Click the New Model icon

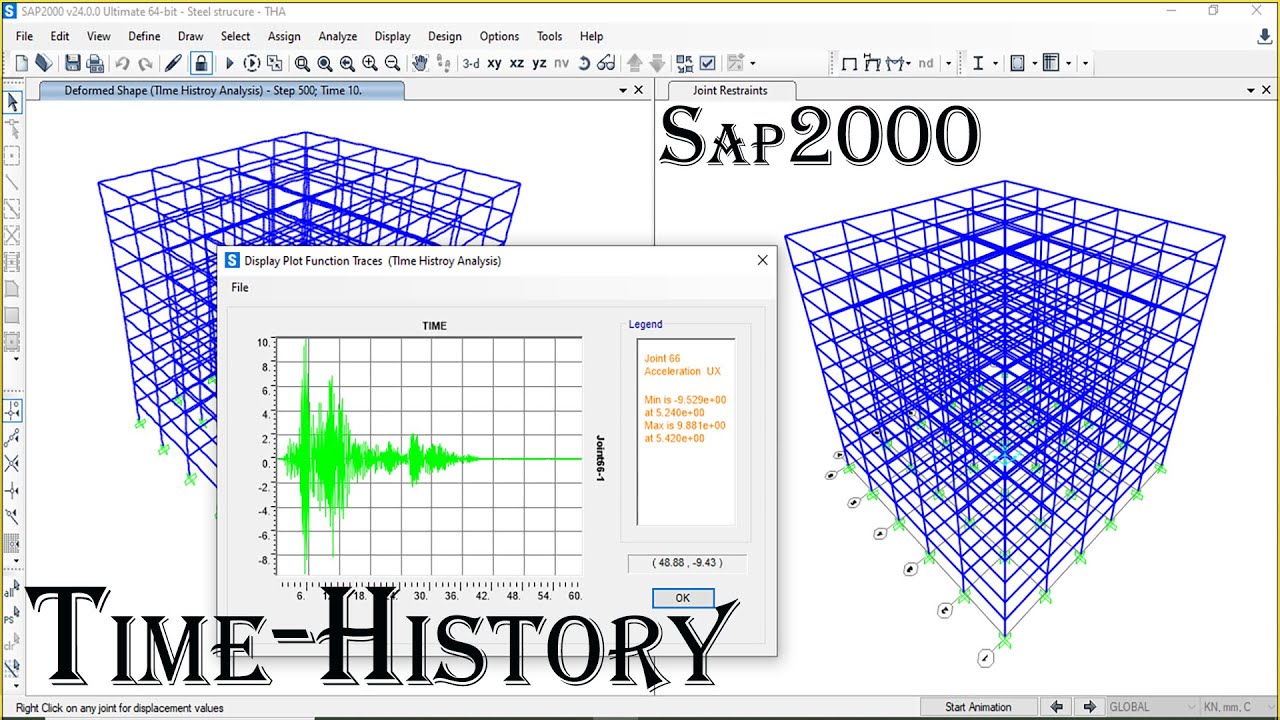pyautogui.click(x=21, y=63)
